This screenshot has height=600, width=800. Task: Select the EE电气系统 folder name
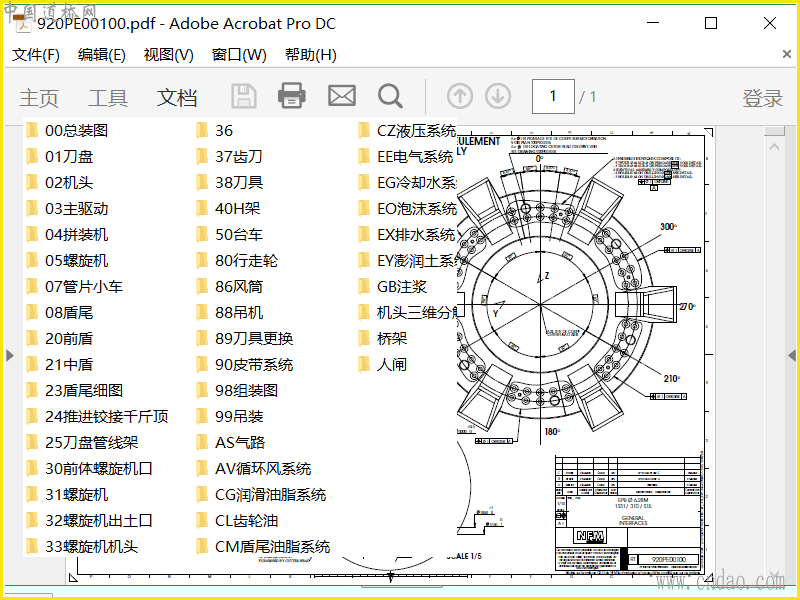[x=415, y=157]
